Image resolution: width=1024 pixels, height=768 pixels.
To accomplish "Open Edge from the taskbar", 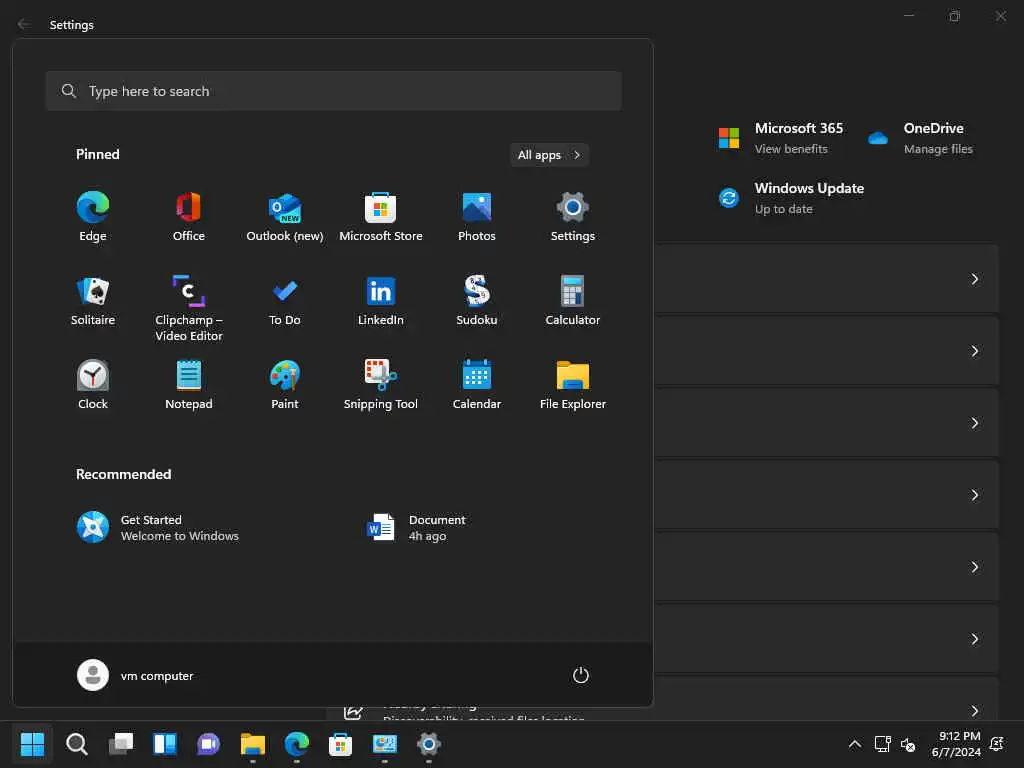I will pyautogui.click(x=296, y=744).
